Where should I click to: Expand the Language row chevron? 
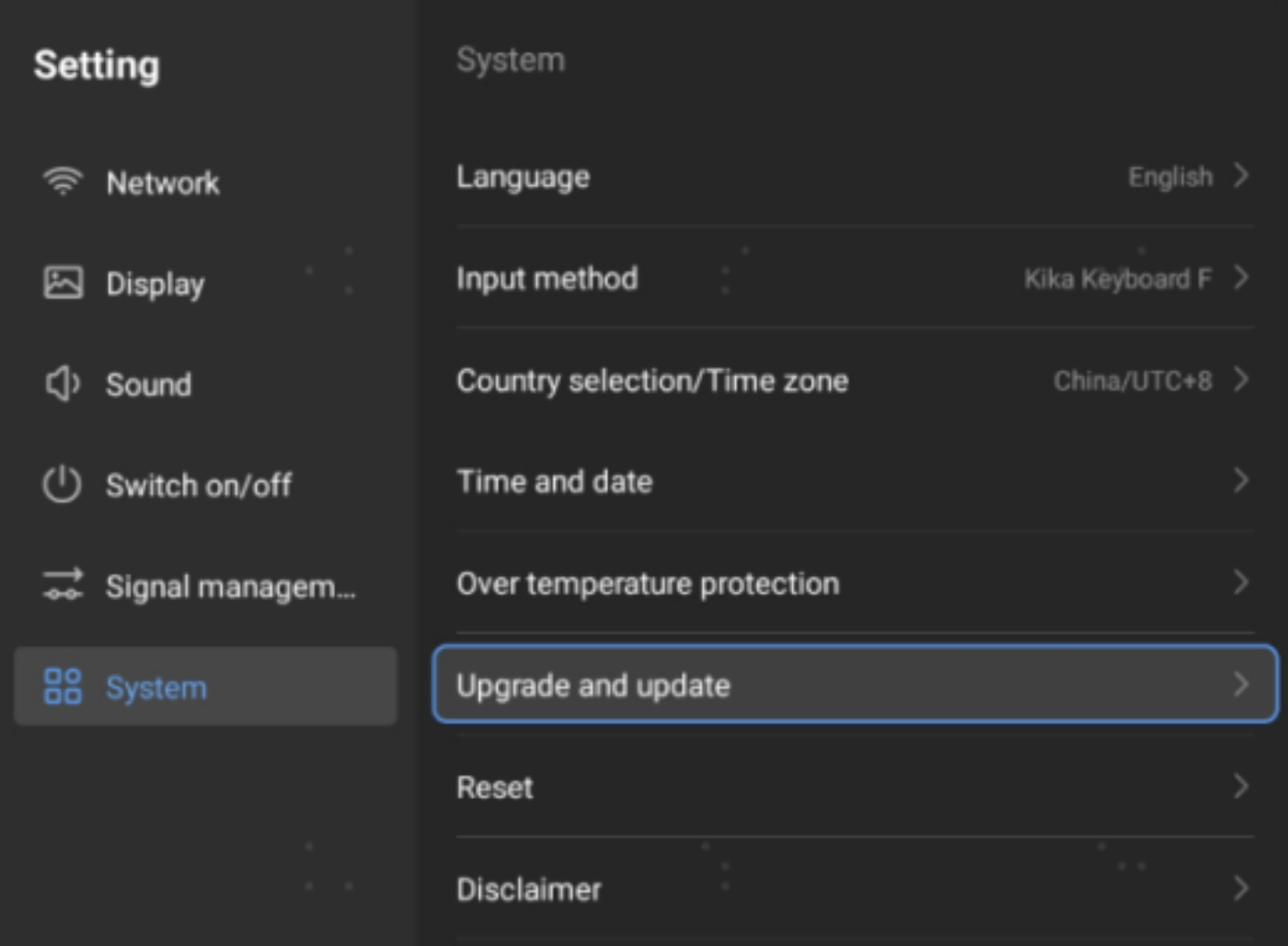click(1241, 175)
